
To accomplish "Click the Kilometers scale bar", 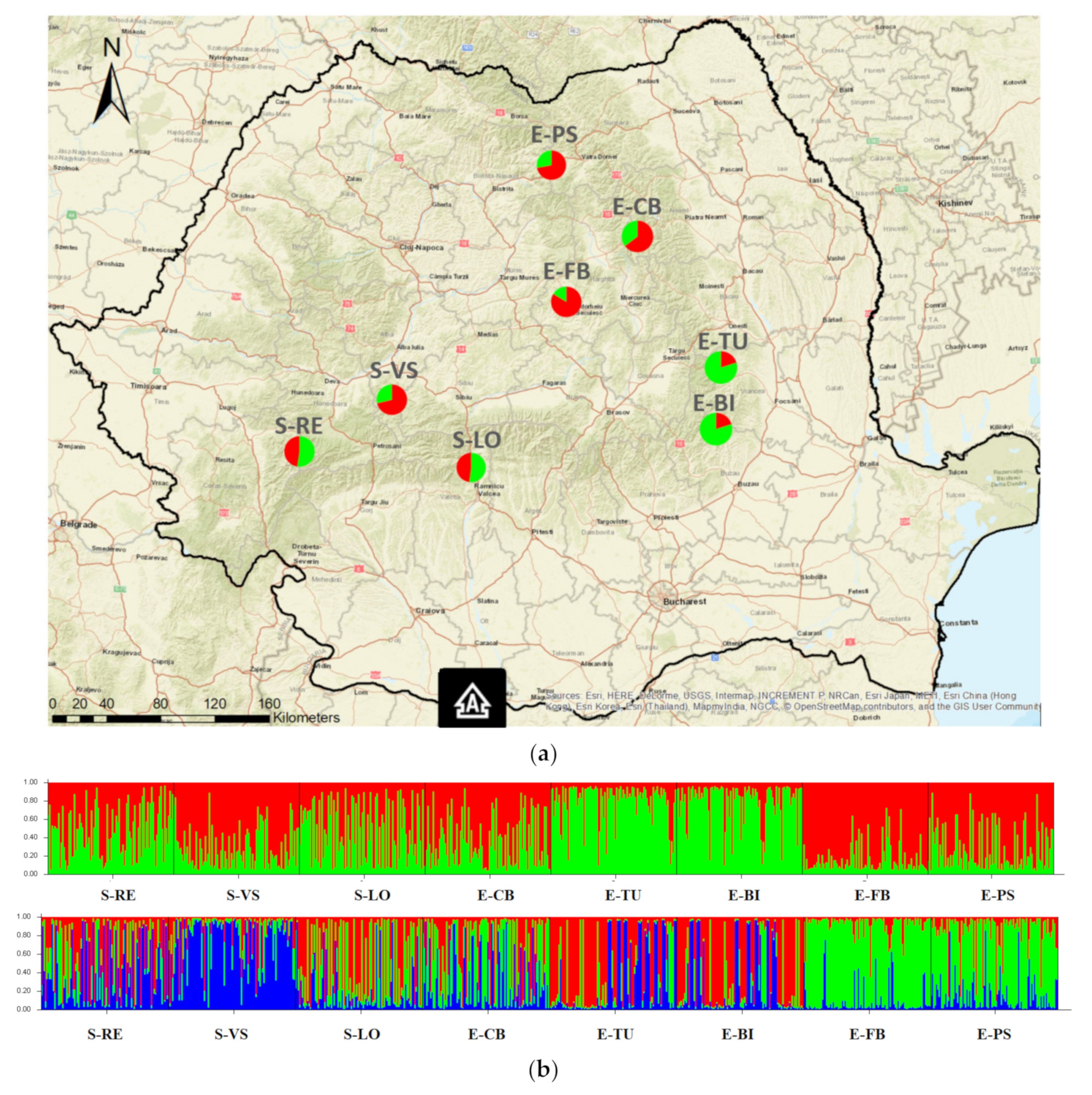I will (161, 718).
